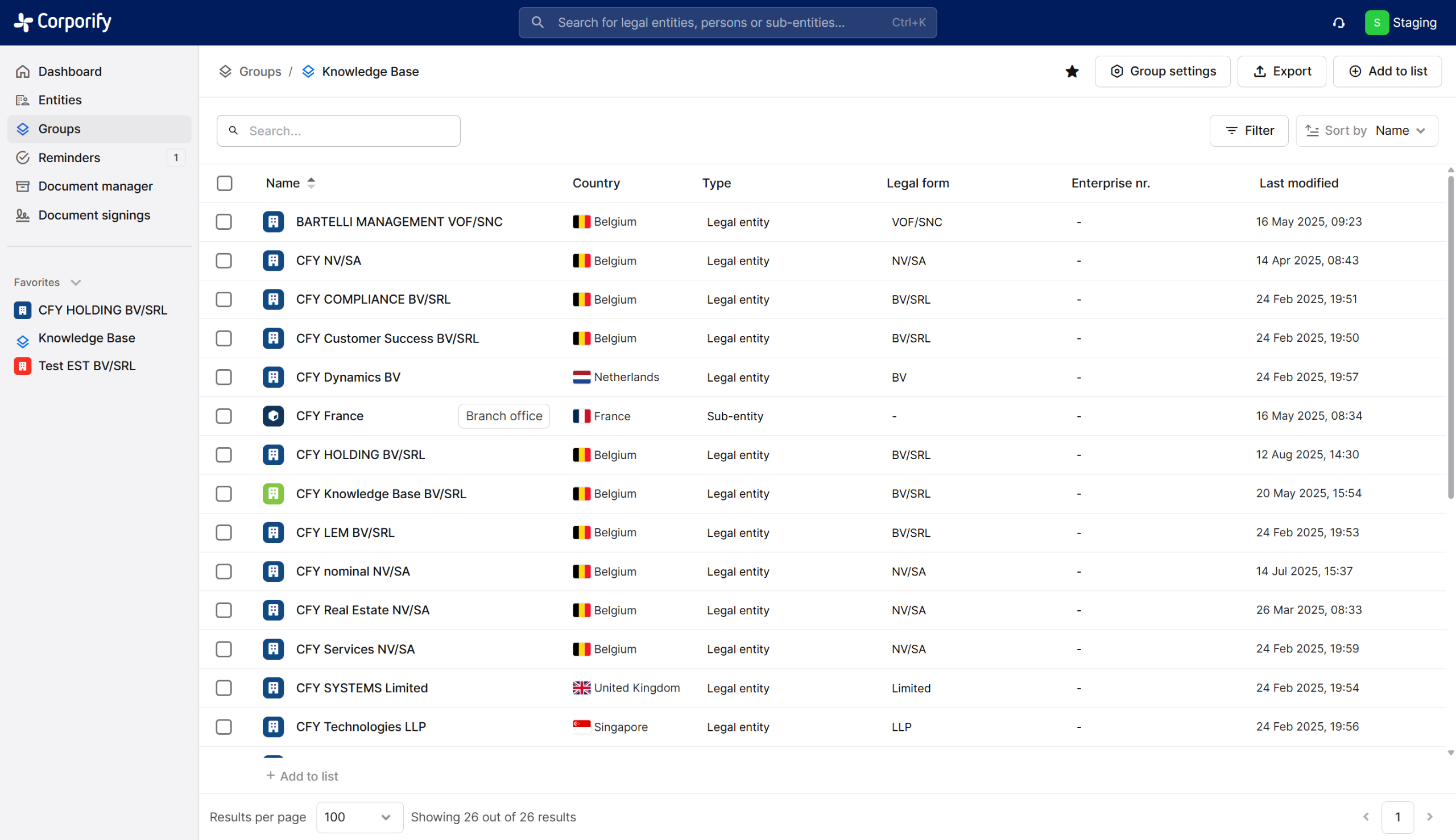
Task: Click the Staging avatar icon
Action: [1376, 23]
